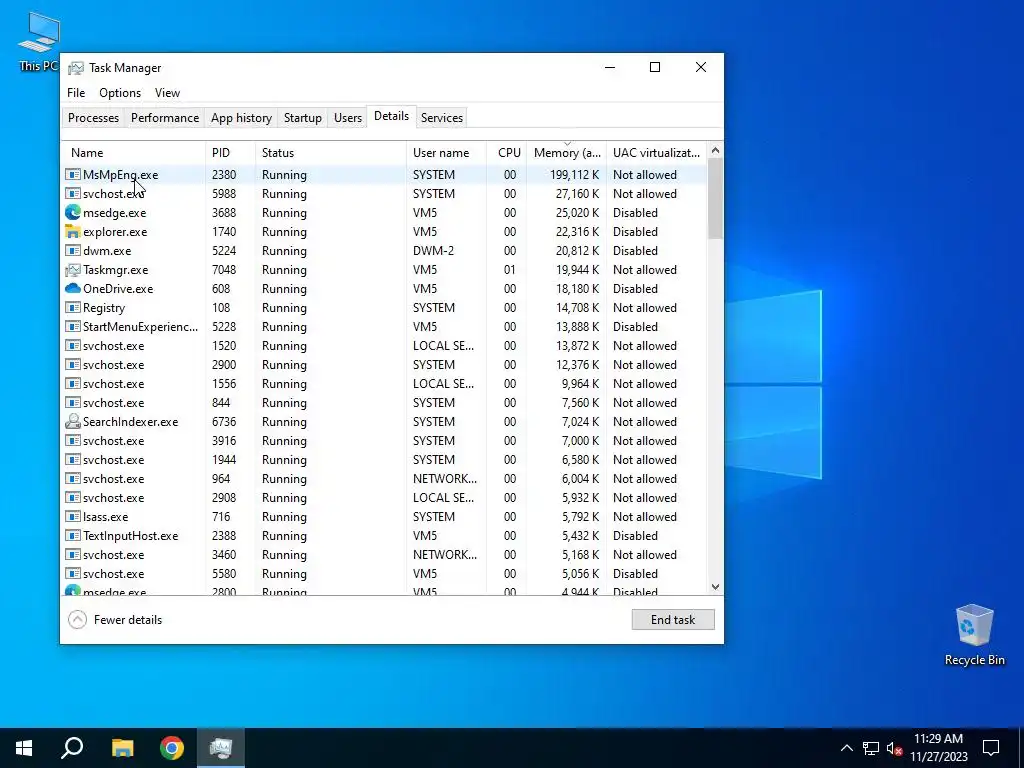Click the Task Manager title bar icon
Viewport: 1024px width, 768px height.
[x=76, y=68]
